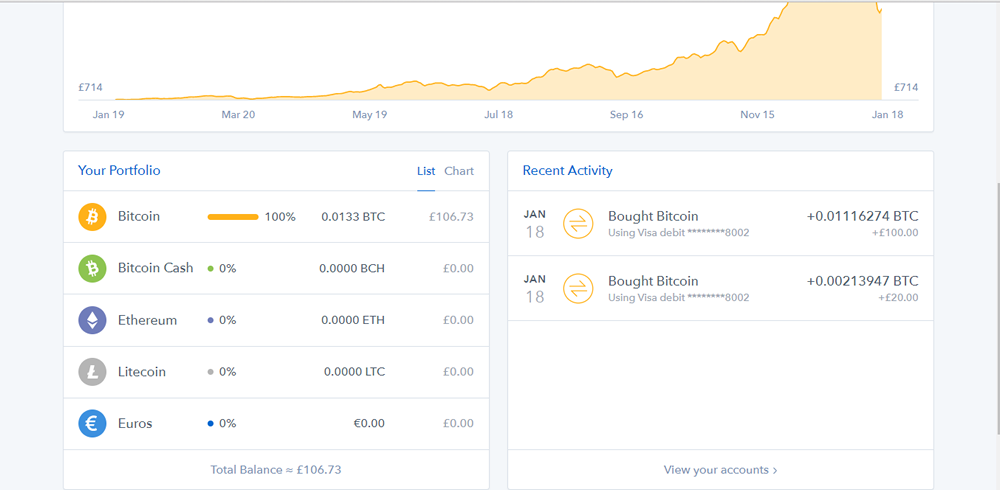Viewport: 1000px width, 490px height.
Task: Open the +£20.00 Bought Bitcoin transaction
Action: coord(721,288)
